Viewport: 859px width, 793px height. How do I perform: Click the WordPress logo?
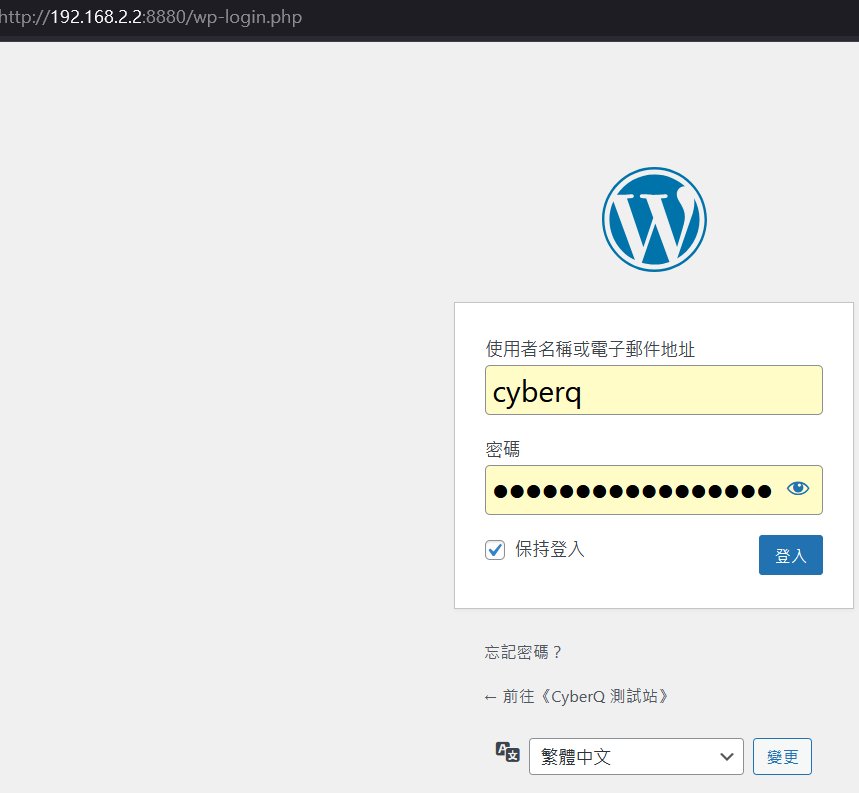pos(654,219)
